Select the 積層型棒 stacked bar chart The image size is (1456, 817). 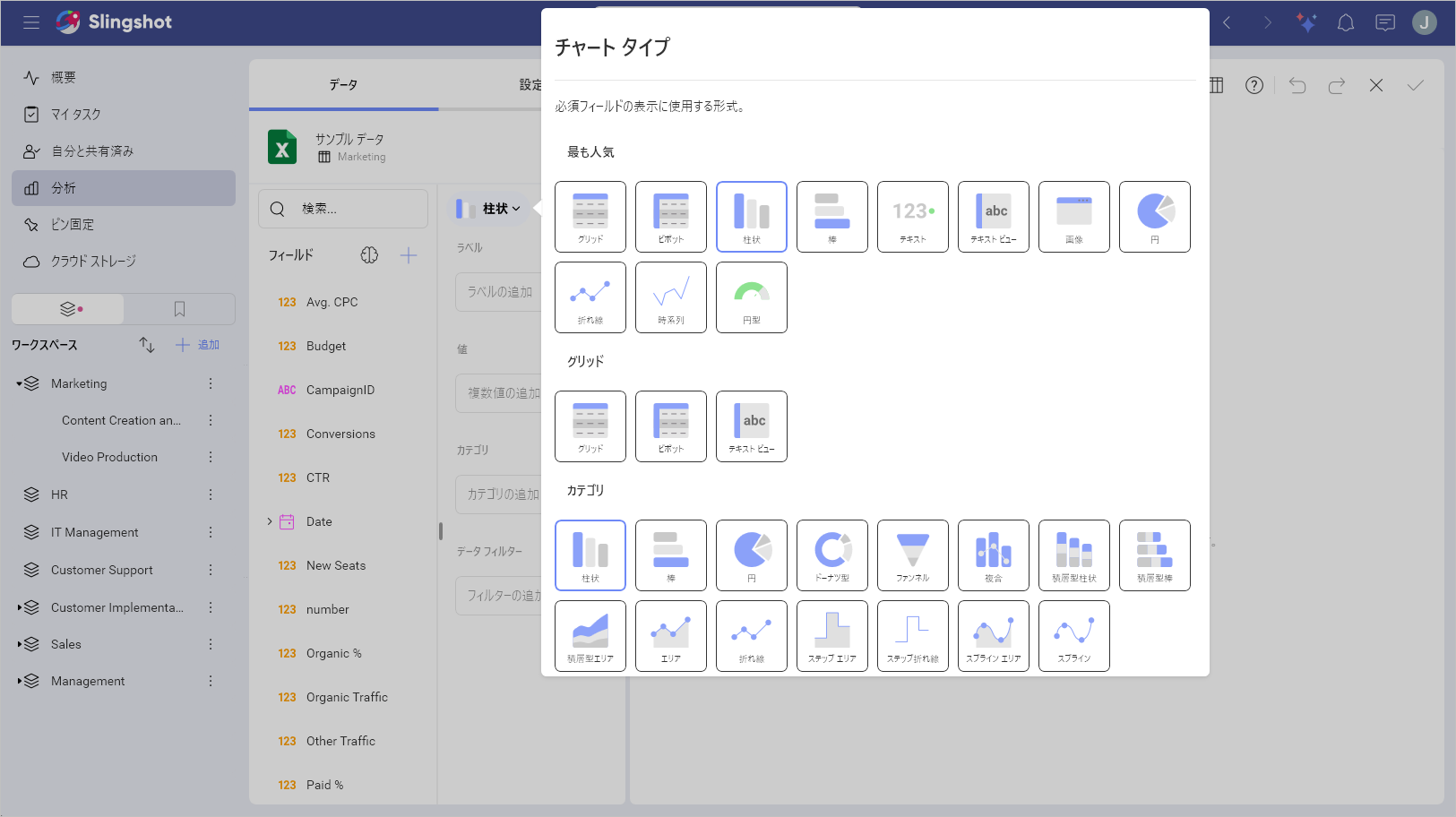(1155, 555)
